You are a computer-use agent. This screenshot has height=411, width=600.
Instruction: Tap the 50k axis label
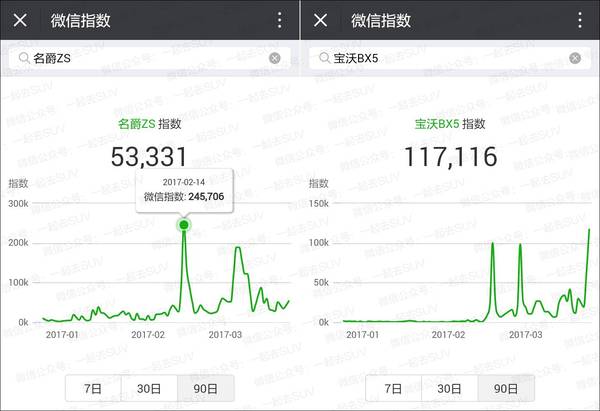321,282
